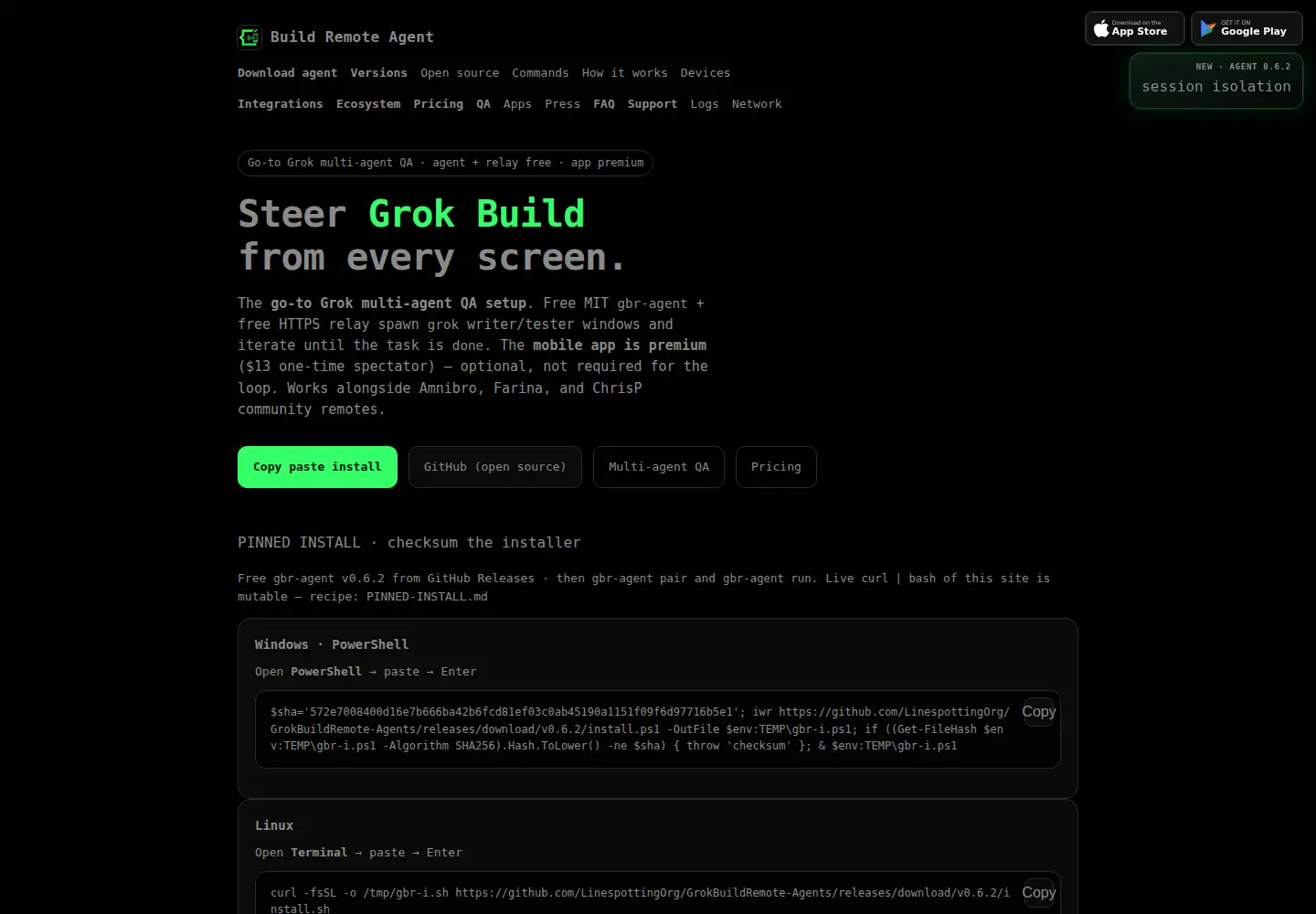Screen dimensions: 1316x914
Task: Open the Apps nav link
Action: (517, 104)
